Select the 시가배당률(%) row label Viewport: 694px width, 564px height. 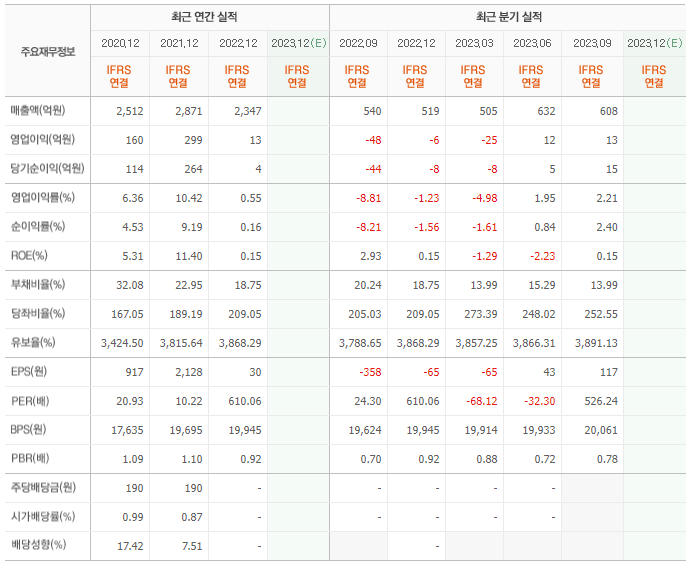click(42, 517)
